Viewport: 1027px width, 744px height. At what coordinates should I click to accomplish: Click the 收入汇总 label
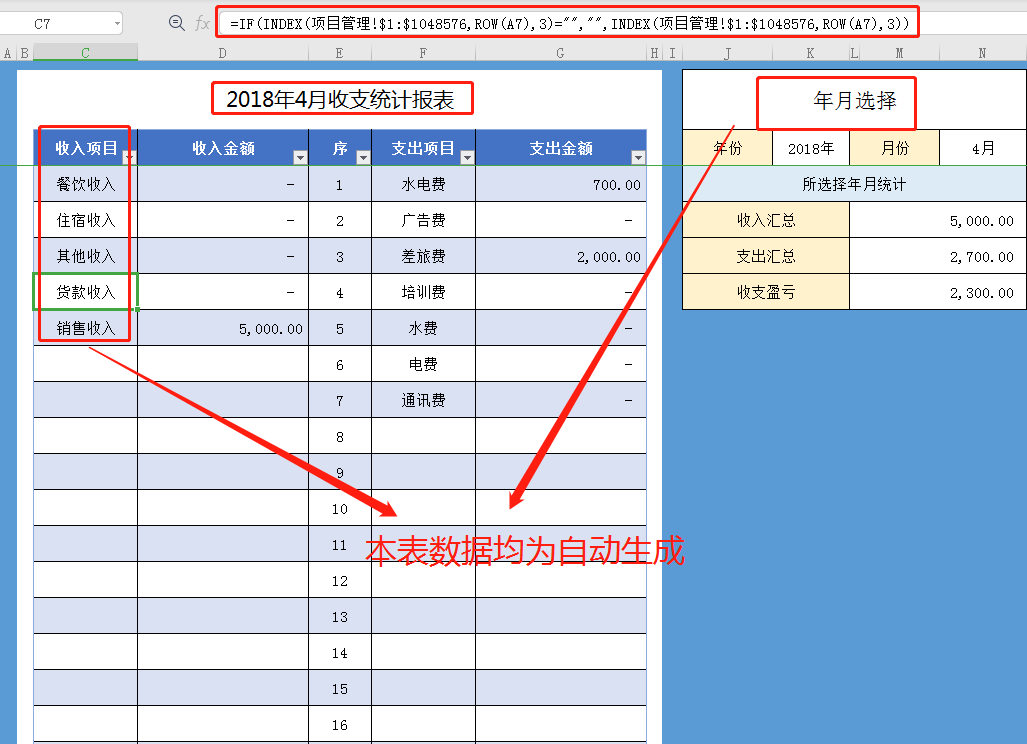[x=766, y=220]
